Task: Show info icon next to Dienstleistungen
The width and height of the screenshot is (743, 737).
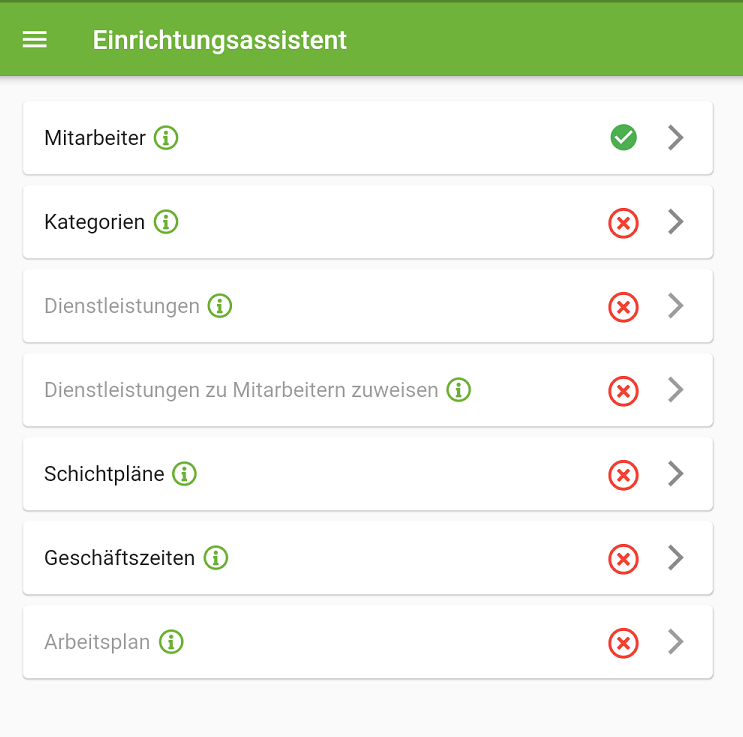Action: point(220,306)
